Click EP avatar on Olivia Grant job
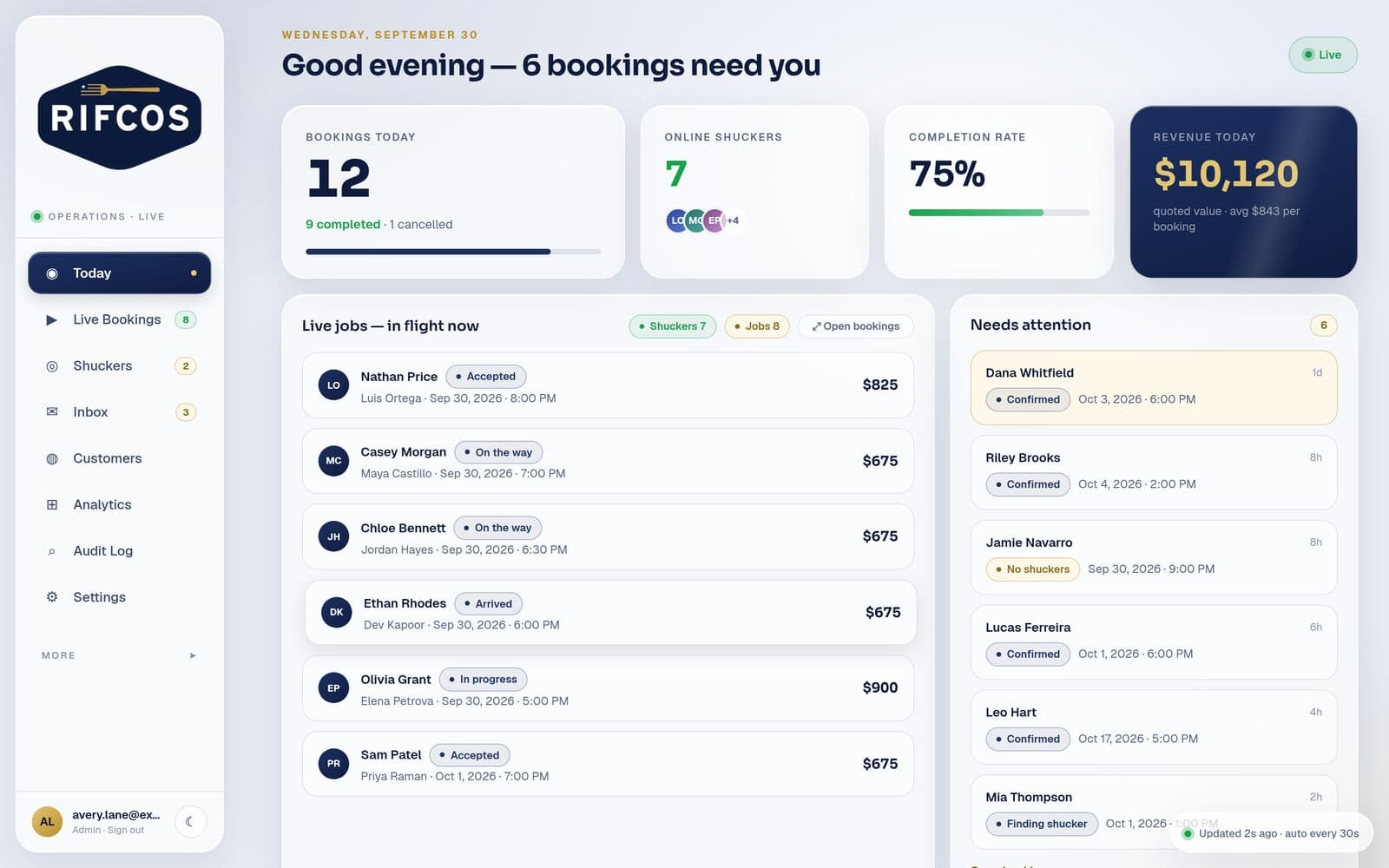Image resolution: width=1389 pixels, height=868 pixels. coord(333,688)
